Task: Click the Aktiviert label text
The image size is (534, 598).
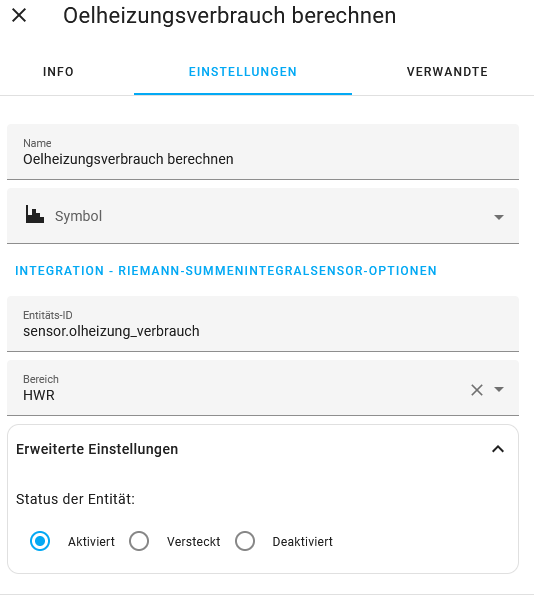Action: (91, 541)
